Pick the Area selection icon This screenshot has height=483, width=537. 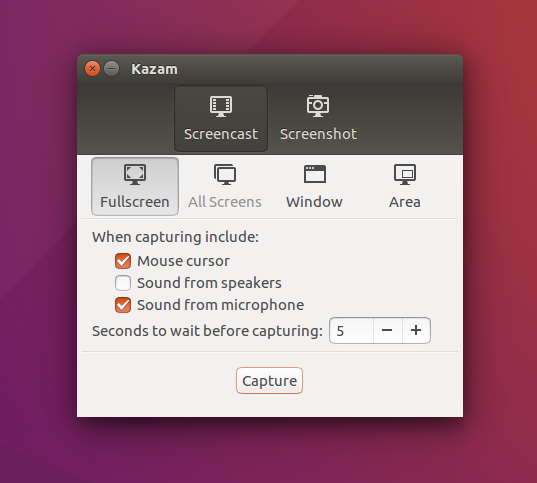[405, 174]
